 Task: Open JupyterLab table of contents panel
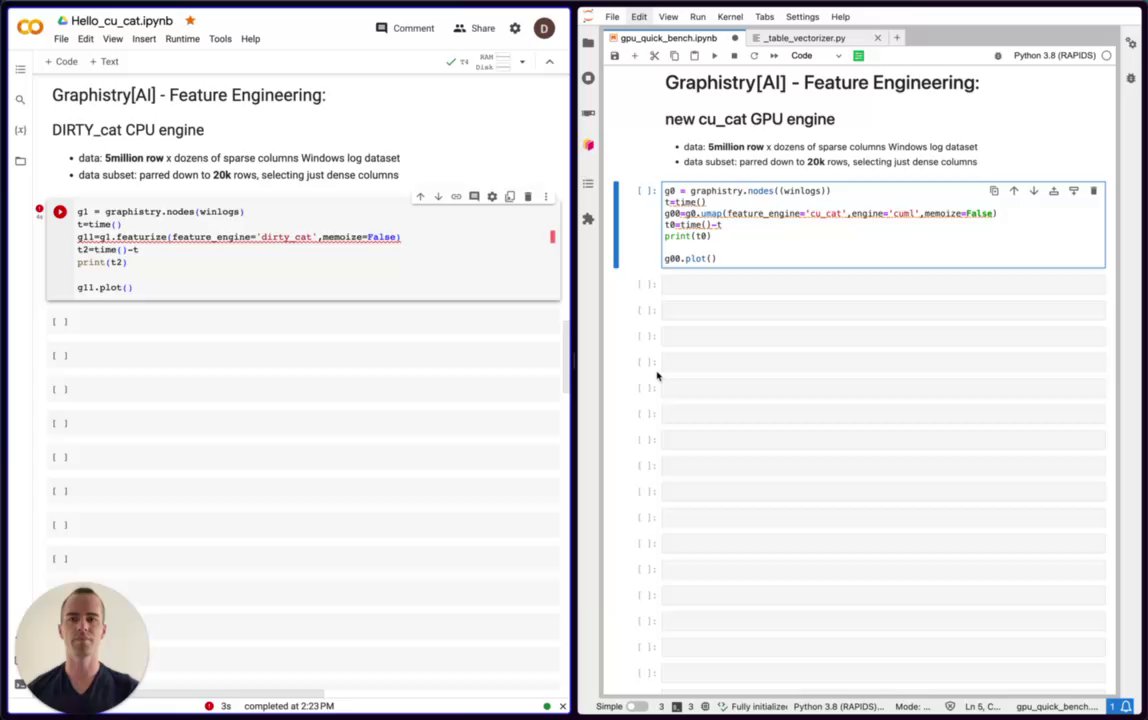[x=589, y=183]
